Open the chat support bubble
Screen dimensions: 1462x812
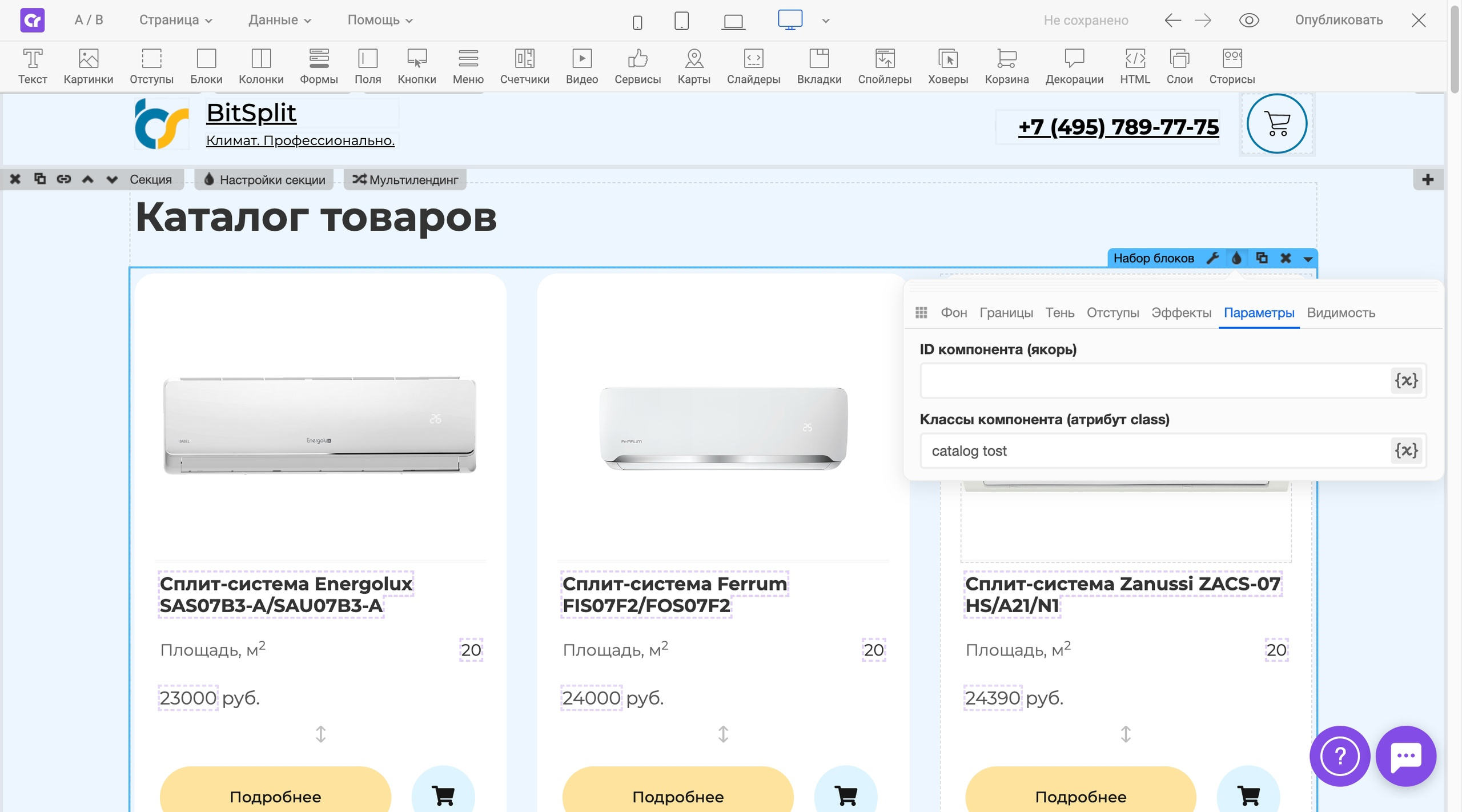tap(1406, 756)
